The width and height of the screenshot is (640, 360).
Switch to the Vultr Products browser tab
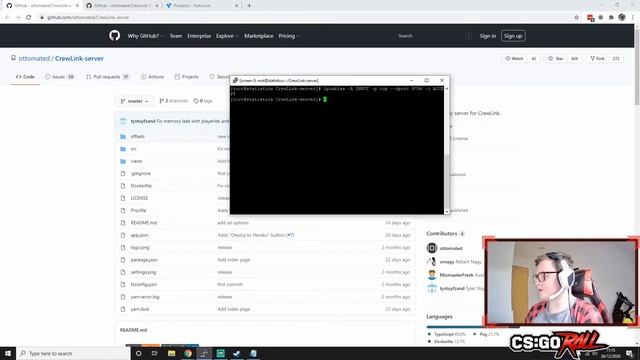201,6
